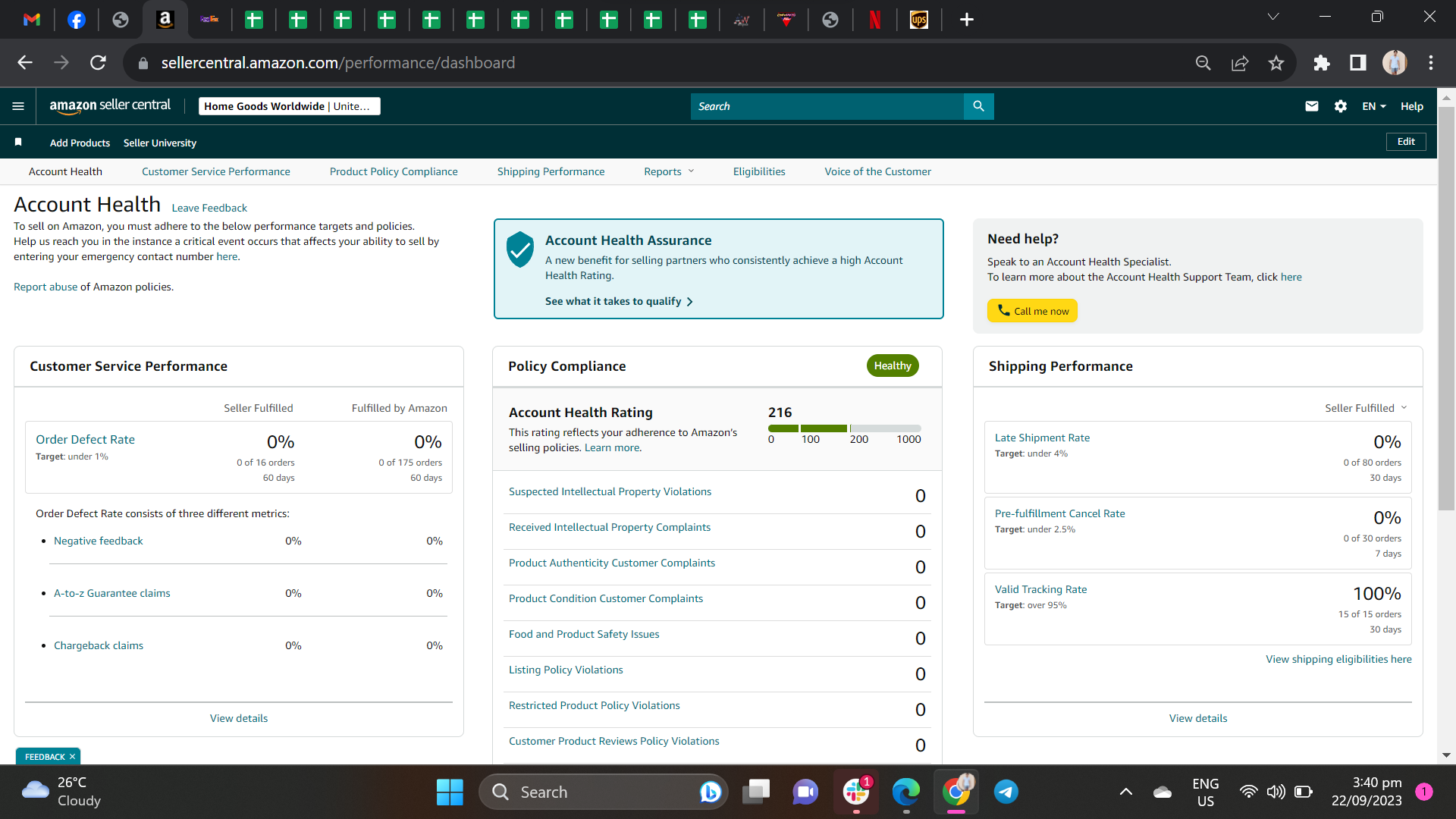This screenshot has width=1456, height=819.
Task: Switch to the Facebook browser tab
Action: [77, 20]
